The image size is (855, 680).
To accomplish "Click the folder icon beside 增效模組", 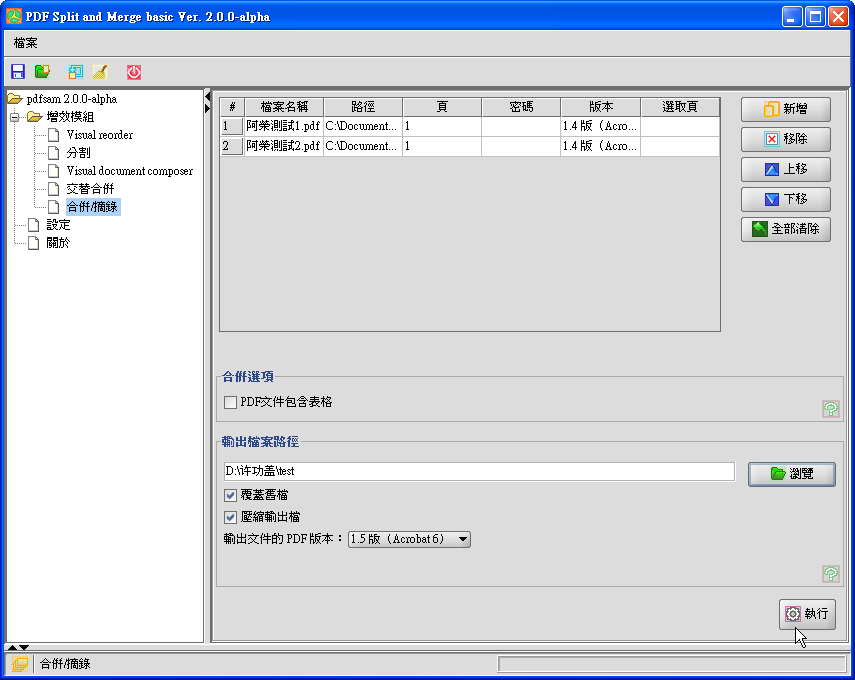I will [34, 117].
